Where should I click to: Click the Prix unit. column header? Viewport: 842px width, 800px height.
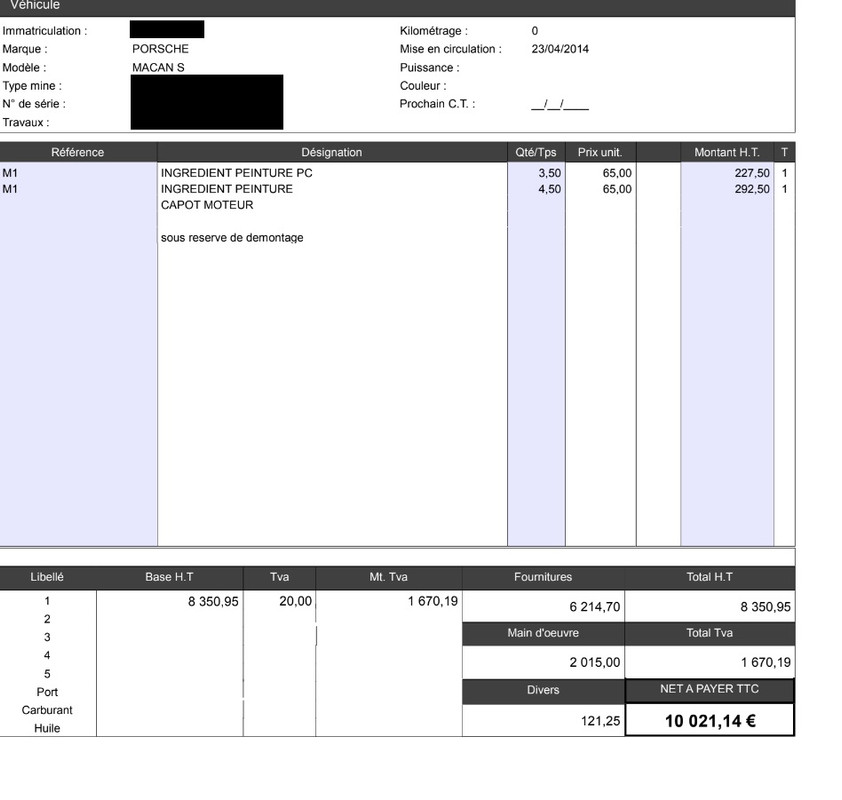pyautogui.click(x=600, y=152)
